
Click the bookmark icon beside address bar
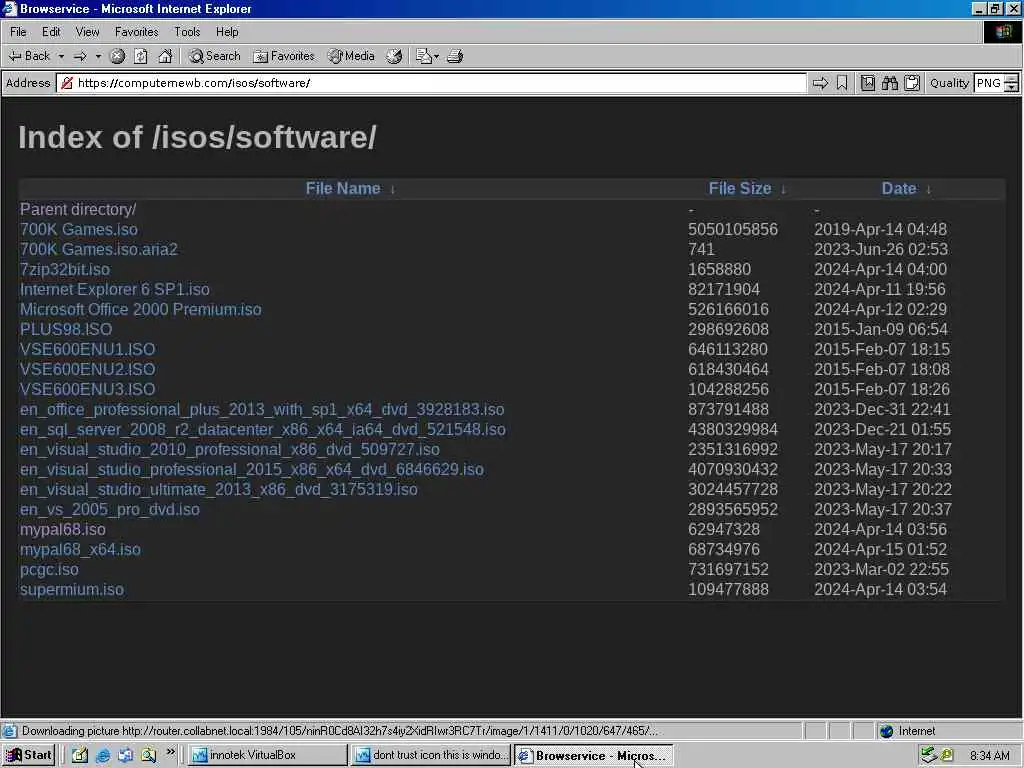pyautogui.click(x=842, y=83)
